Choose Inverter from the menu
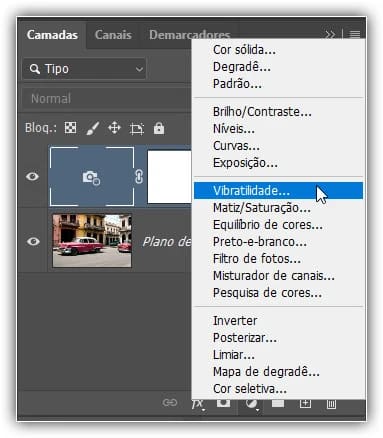Image resolution: width=383 pixels, height=438 pixels. [x=235, y=321]
